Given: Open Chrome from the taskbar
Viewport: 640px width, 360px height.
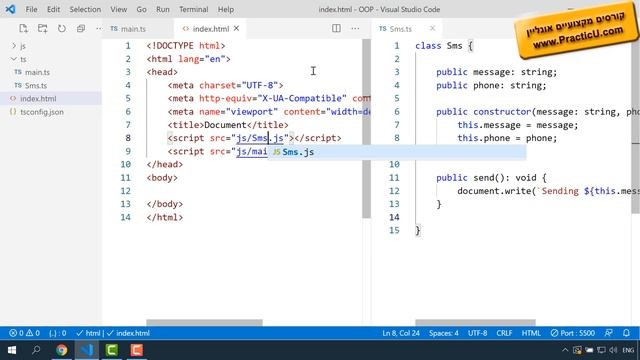Looking at the screenshot, I should click(x=62, y=350).
